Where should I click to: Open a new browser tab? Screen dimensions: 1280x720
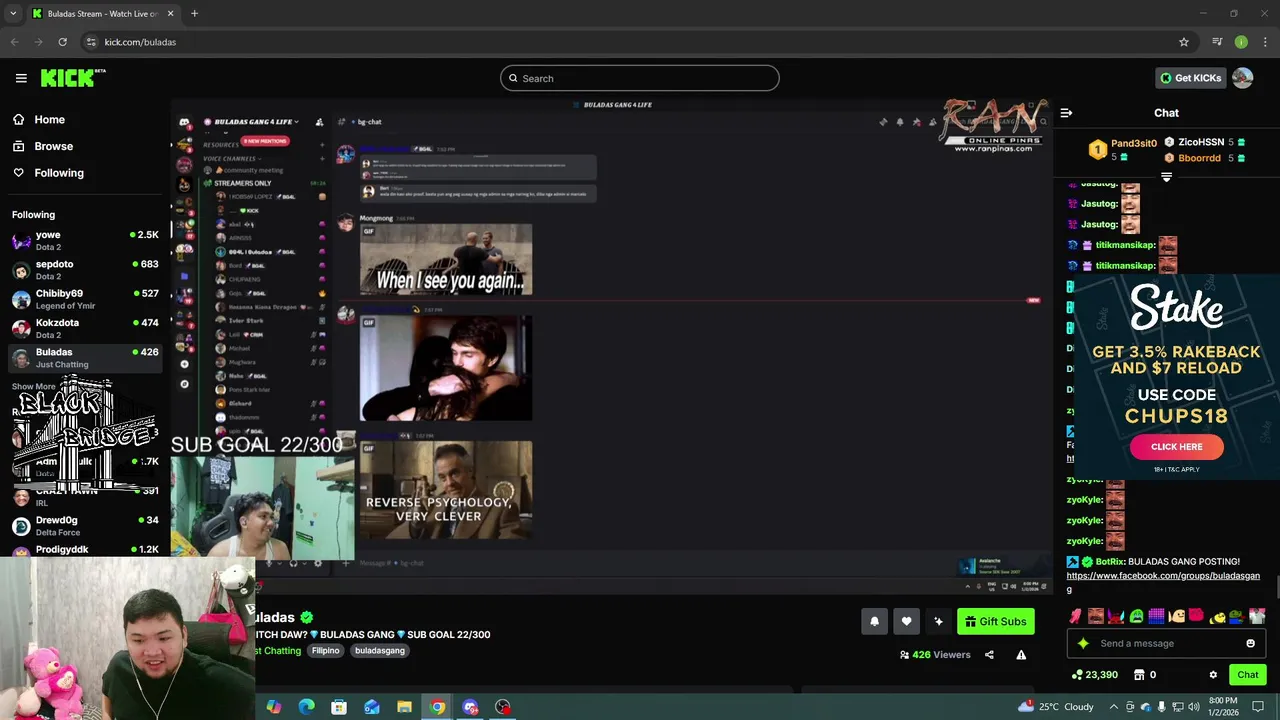(x=194, y=13)
